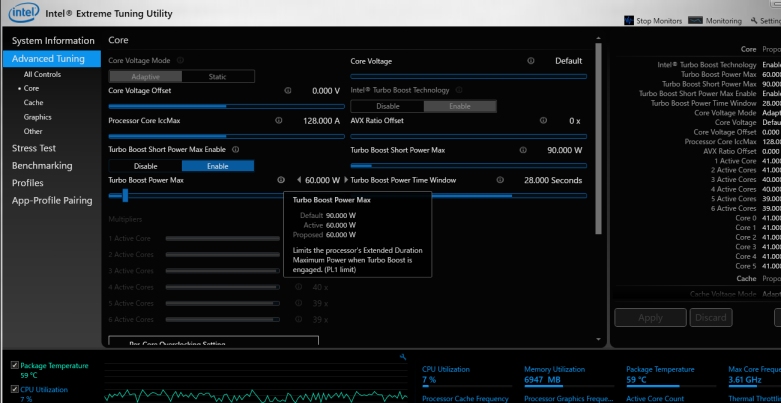Open Benchmarking section
The height and width of the screenshot is (403, 781).
(x=42, y=165)
